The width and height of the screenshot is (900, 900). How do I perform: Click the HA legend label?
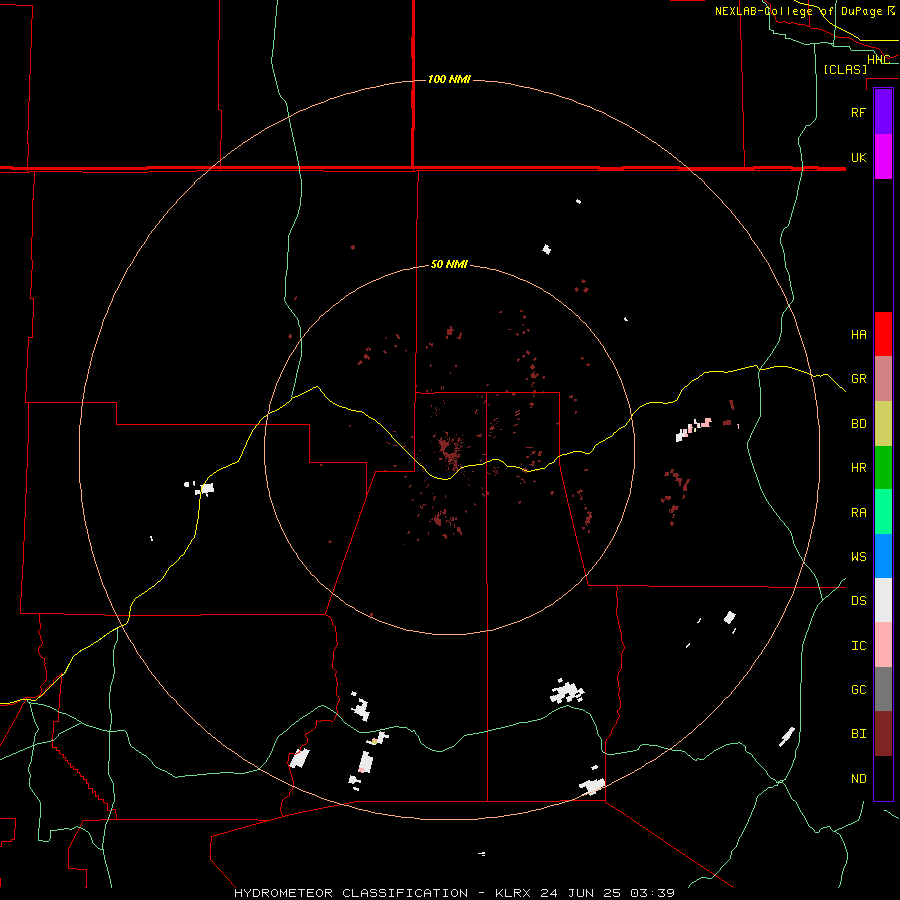pyautogui.click(x=858, y=334)
